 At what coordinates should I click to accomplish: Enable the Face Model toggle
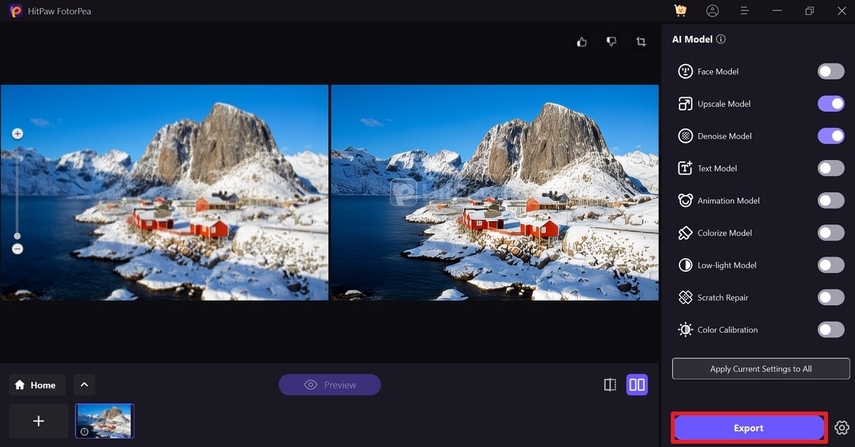(x=831, y=71)
